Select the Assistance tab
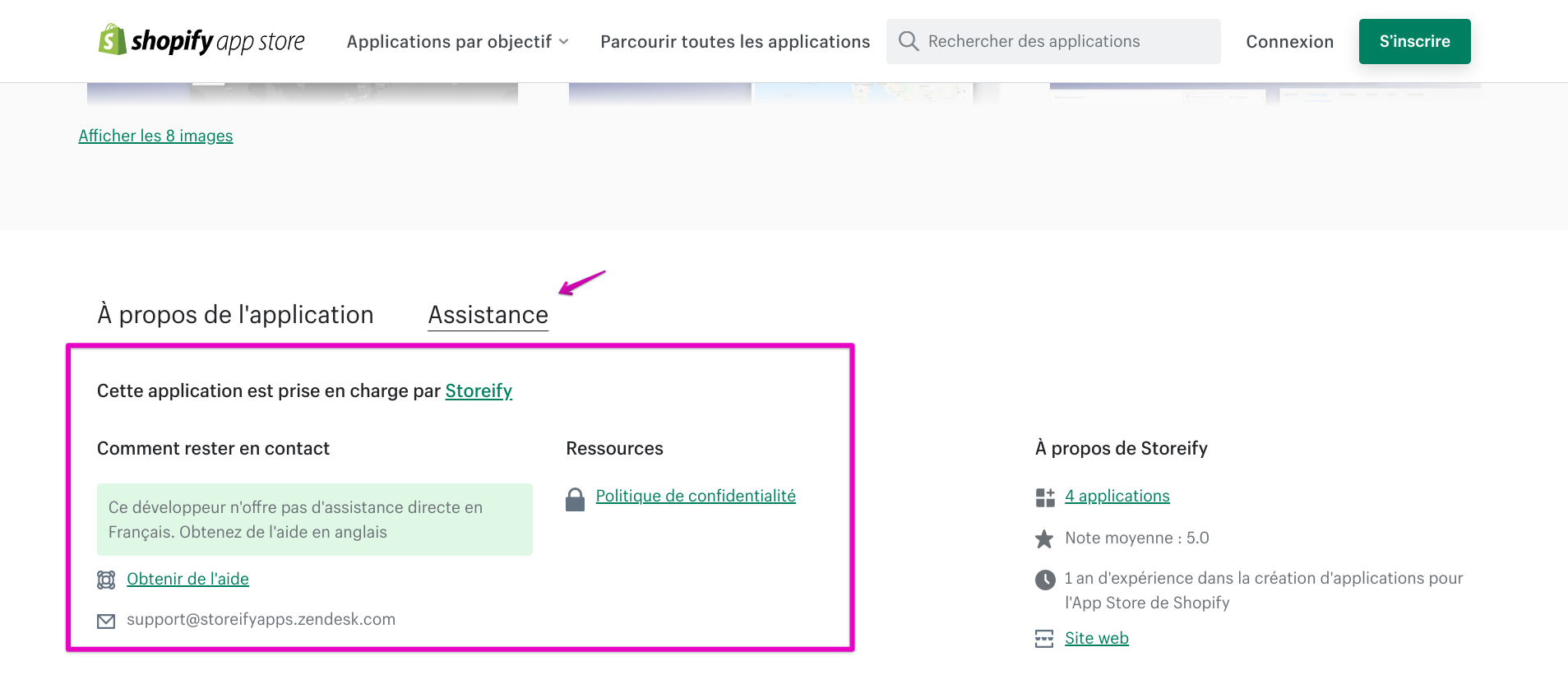 click(x=488, y=315)
